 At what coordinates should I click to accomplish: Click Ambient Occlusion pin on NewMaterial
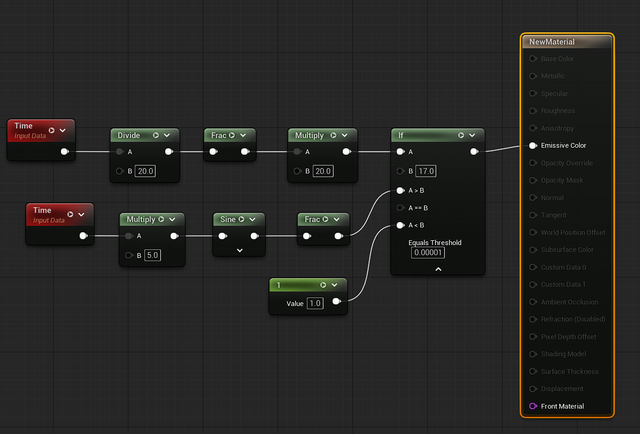click(x=533, y=302)
